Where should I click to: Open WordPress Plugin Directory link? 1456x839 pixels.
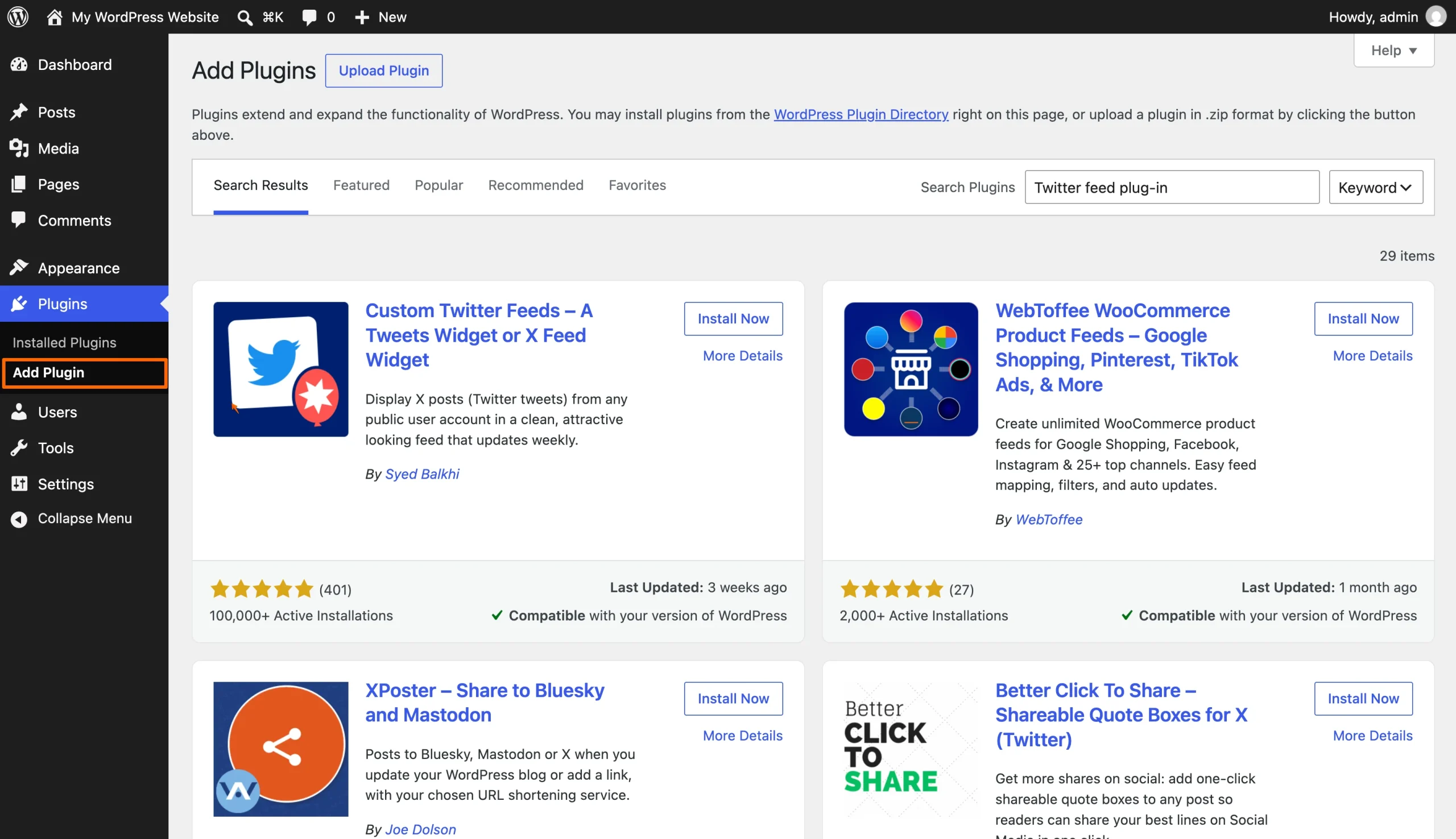(861, 114)
